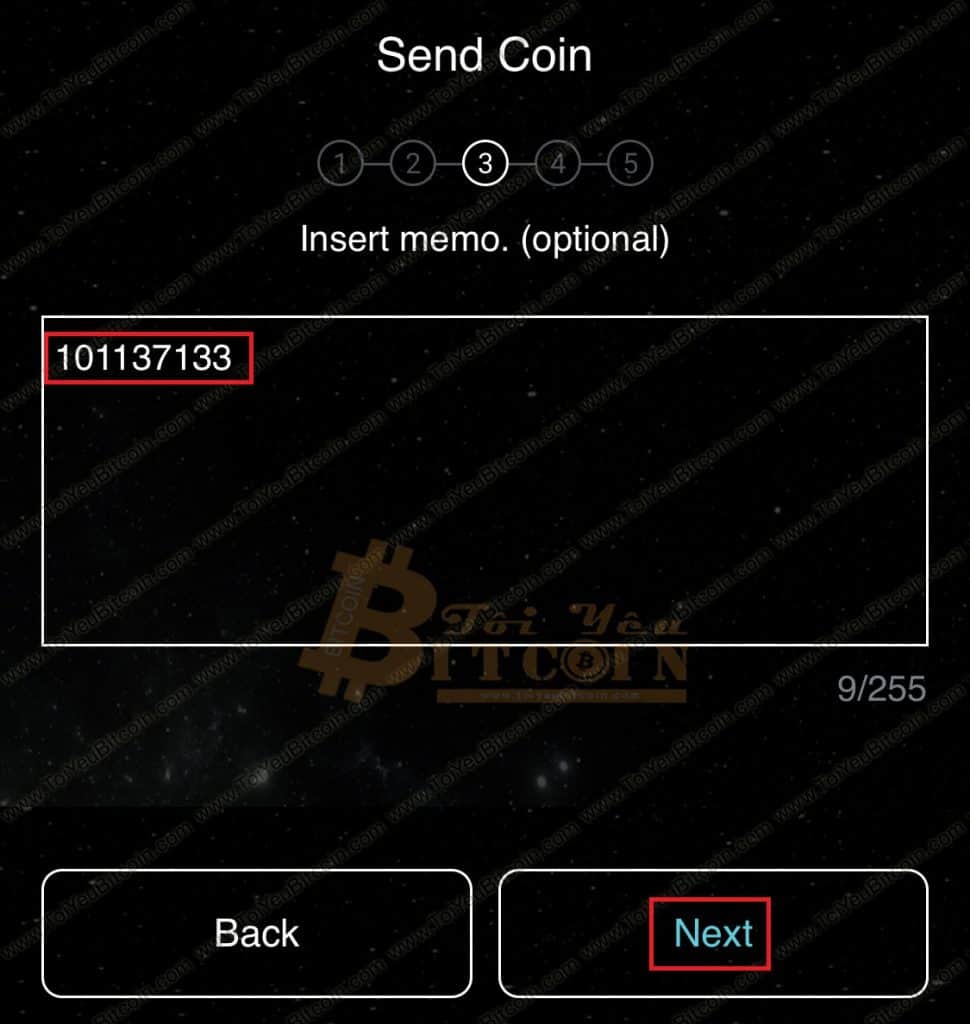Screen dimensions: 970x1024
Task: Focus the memo text box empty area
Action: click(x=485, y=509)
